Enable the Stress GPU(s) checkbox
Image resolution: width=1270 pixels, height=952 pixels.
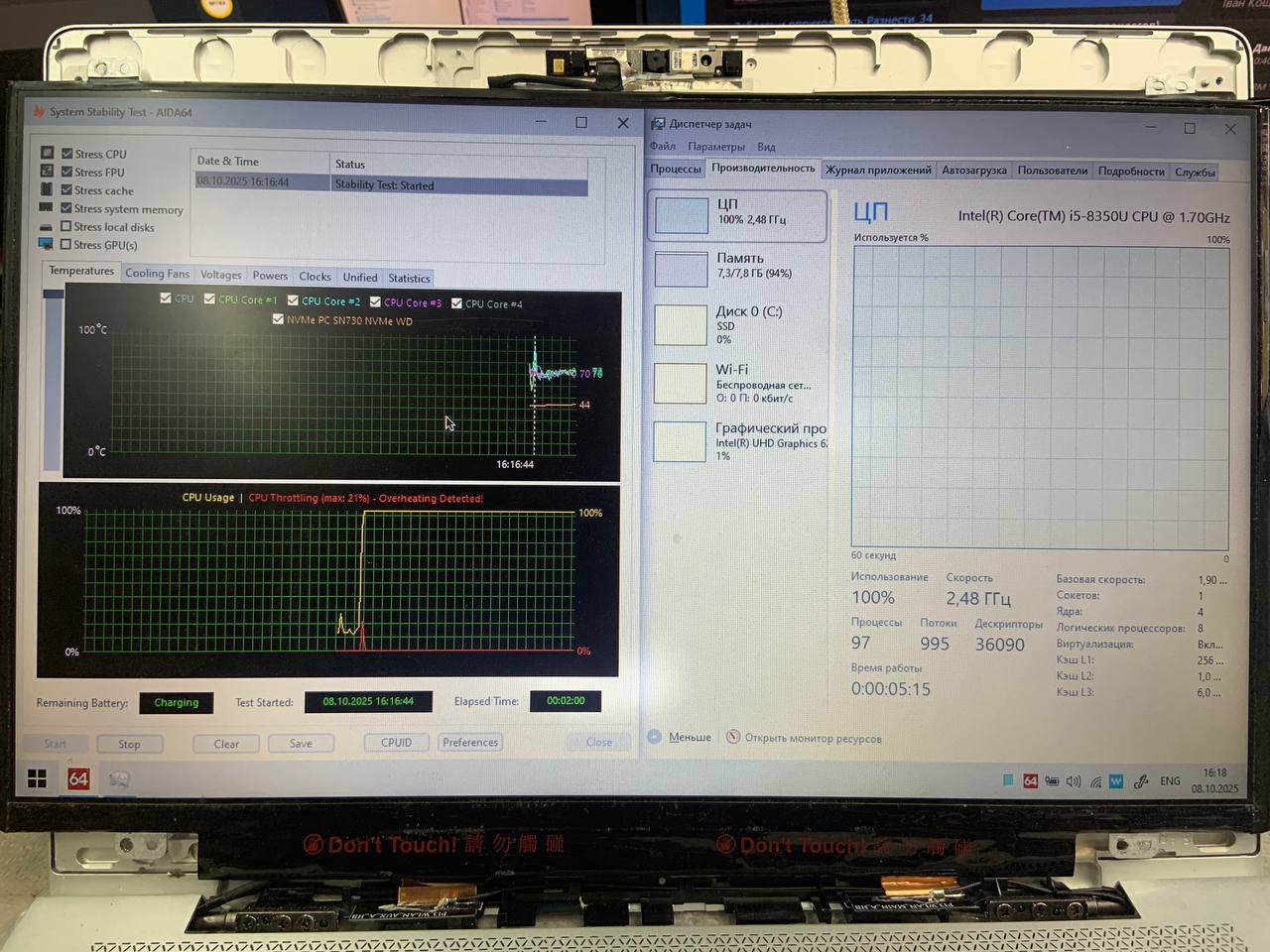pos(66,245)
